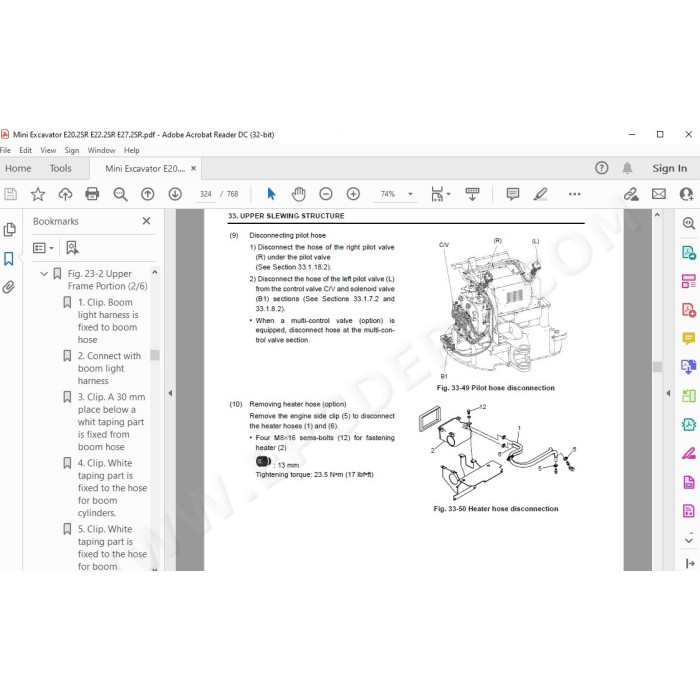The image size is (700, 700).
Task: Expand the right tools pane arrow
Action: click(x=668, y=393)
